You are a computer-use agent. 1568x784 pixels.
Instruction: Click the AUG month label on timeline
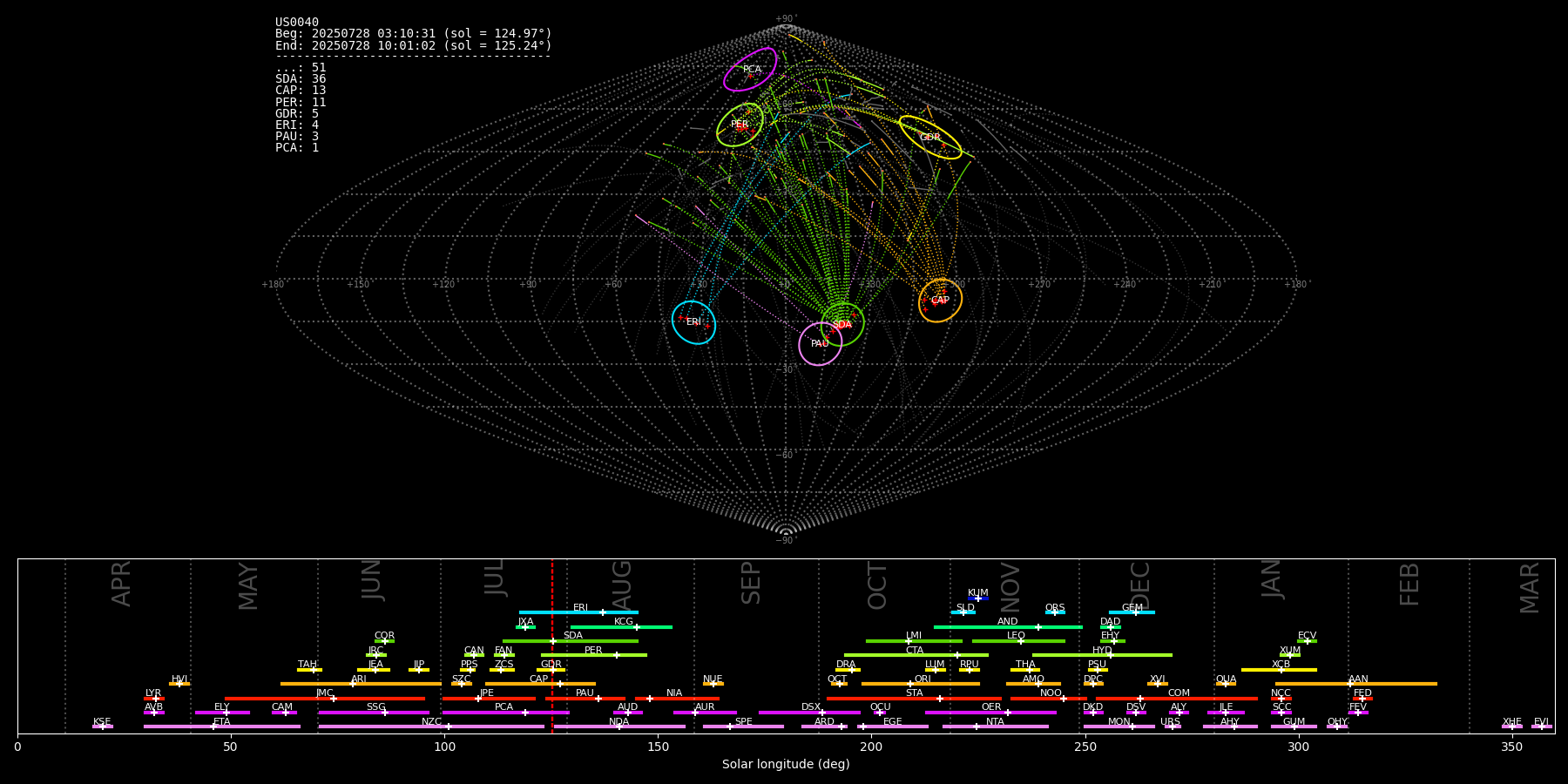[x=622, y=584]
